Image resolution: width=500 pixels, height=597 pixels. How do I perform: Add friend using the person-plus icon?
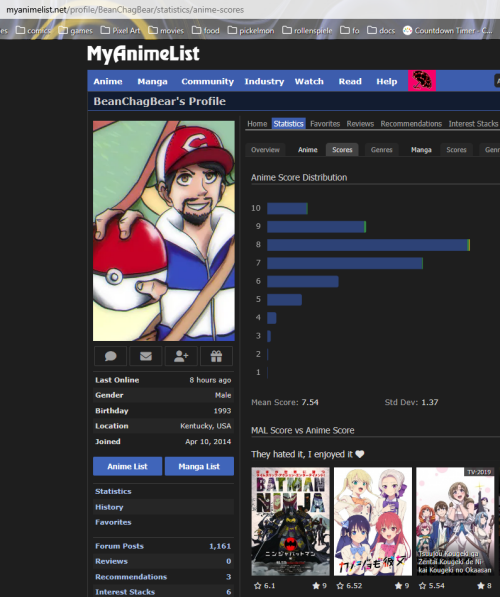tap(181, 356)
